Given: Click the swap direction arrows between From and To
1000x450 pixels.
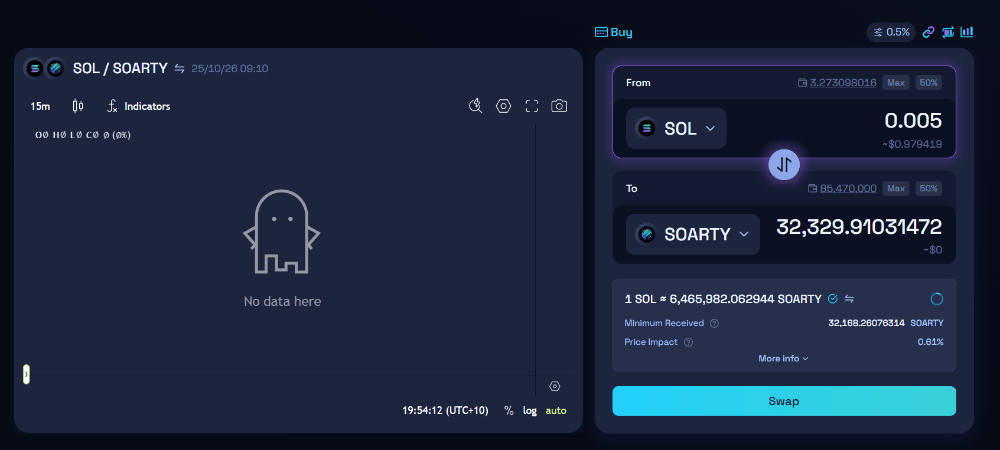Looking at the screenshot, I should coord(784,164).
